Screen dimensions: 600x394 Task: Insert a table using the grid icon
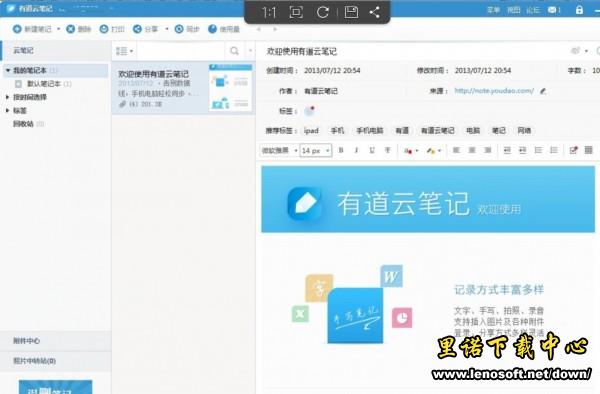pos(589,150)
